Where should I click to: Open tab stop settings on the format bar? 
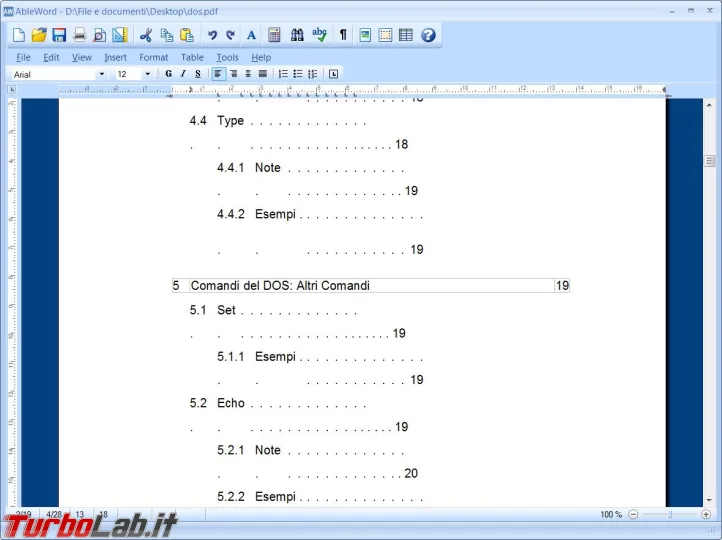[333, 74]
